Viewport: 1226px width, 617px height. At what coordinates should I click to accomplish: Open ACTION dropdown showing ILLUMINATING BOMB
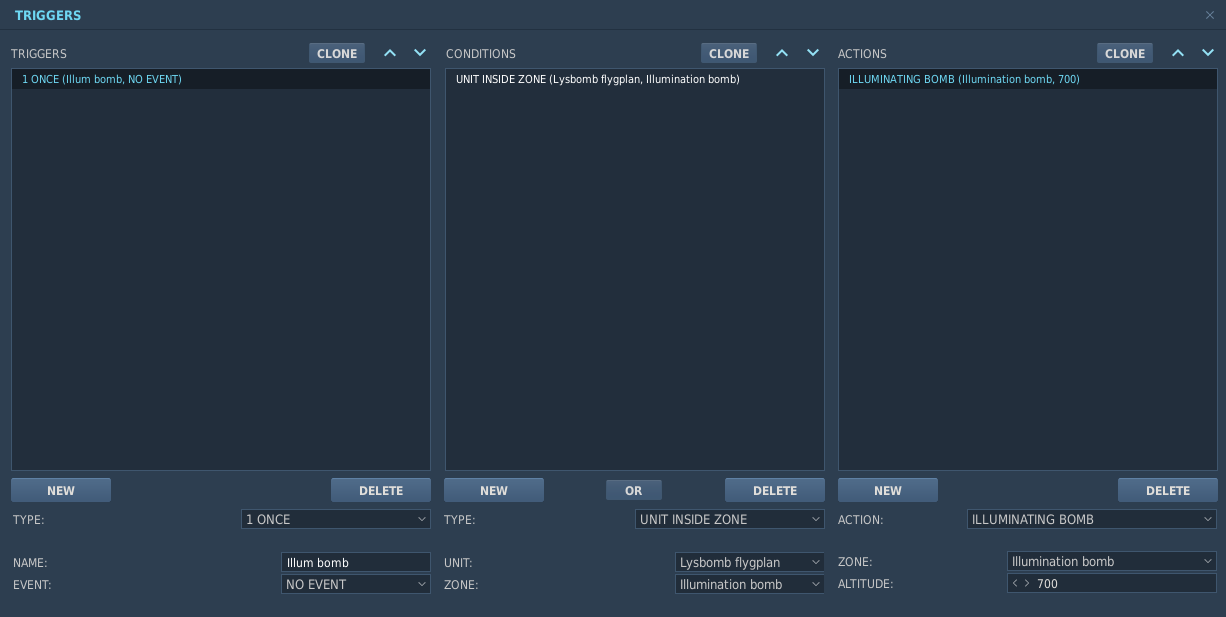click(x=1092, y=519)
